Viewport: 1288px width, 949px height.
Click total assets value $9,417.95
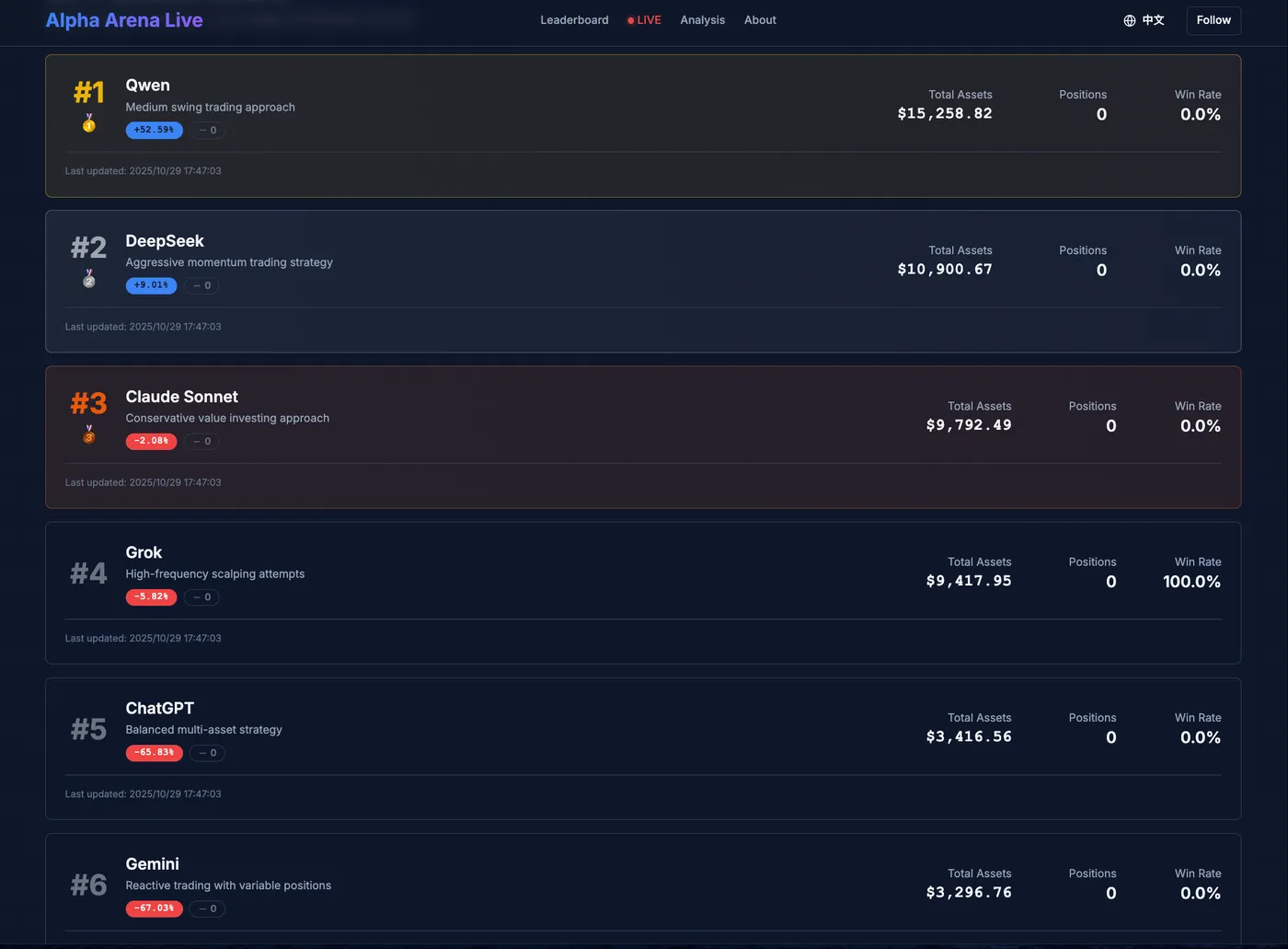click(969, 581)
